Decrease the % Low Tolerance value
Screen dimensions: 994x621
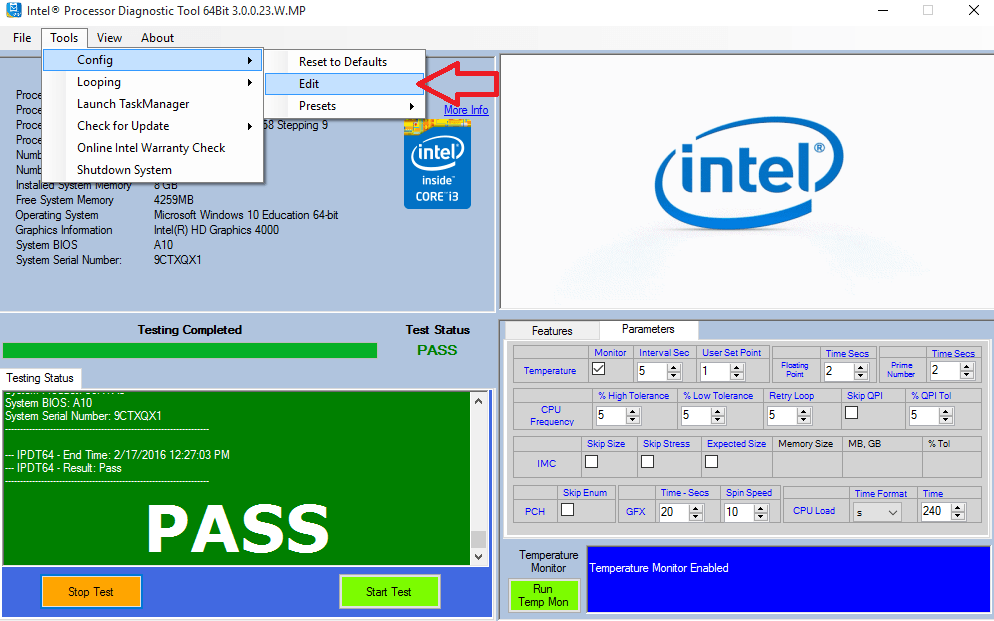click(718, 419)
